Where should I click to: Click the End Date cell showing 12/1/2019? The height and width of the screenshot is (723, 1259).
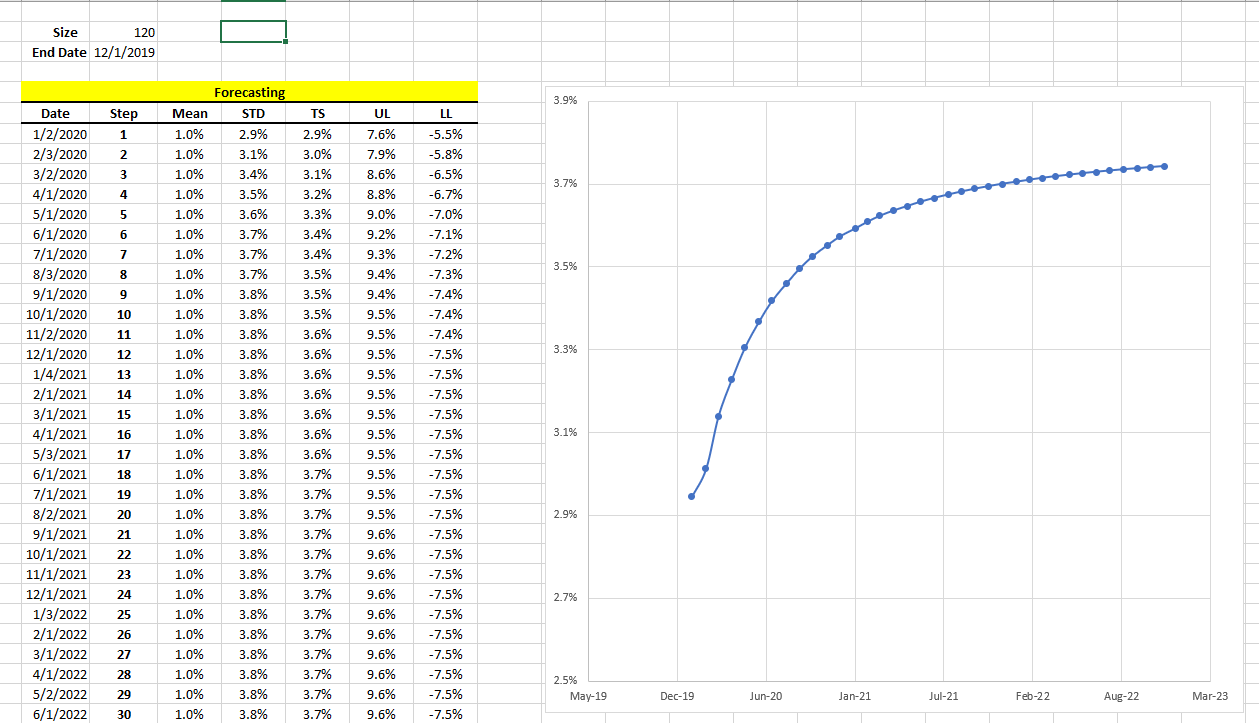click(124, 52)
